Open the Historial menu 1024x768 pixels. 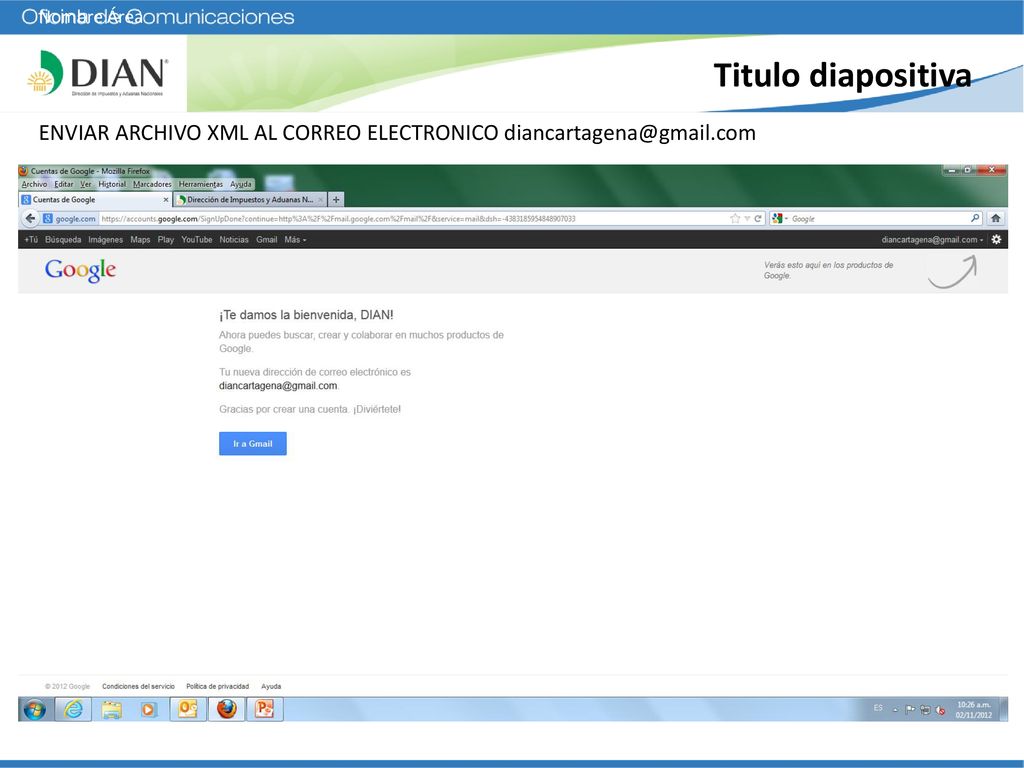point(112,184)
